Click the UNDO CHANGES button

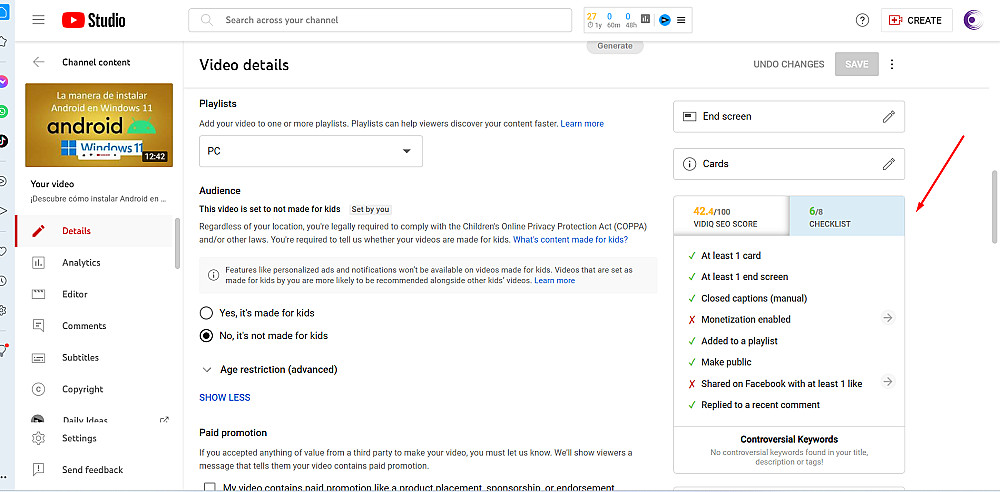pyautogui.click(x=789, y=64)
